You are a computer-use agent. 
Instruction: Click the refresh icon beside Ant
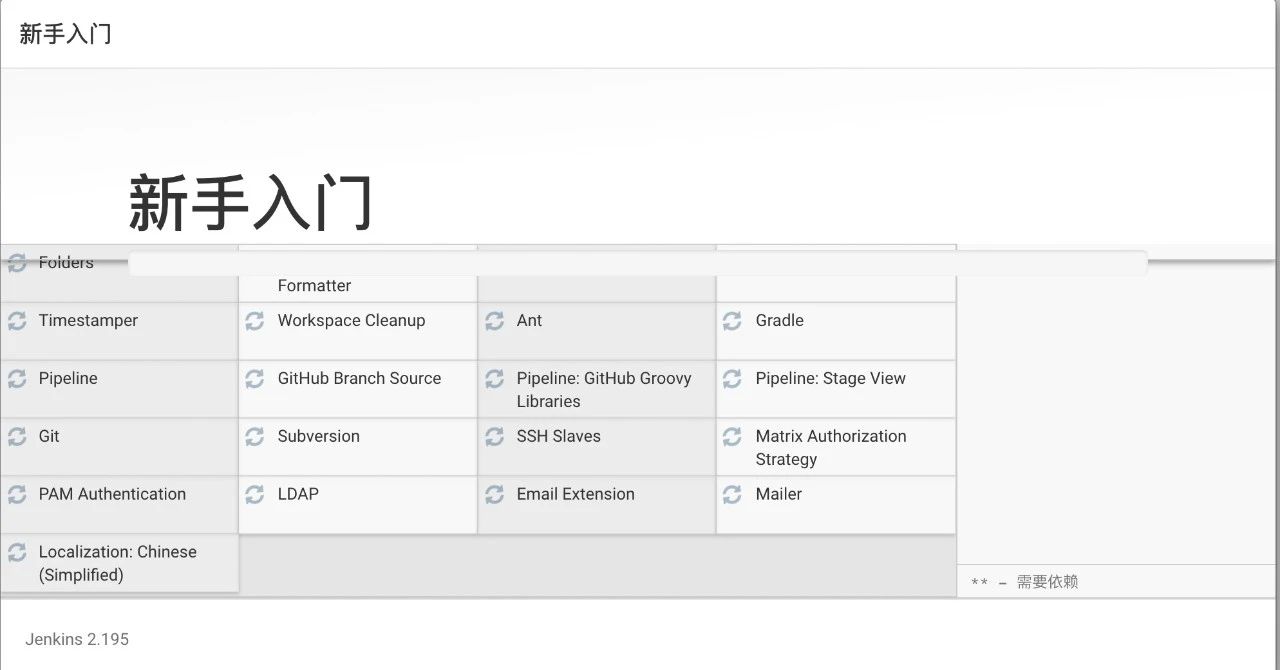494,321
